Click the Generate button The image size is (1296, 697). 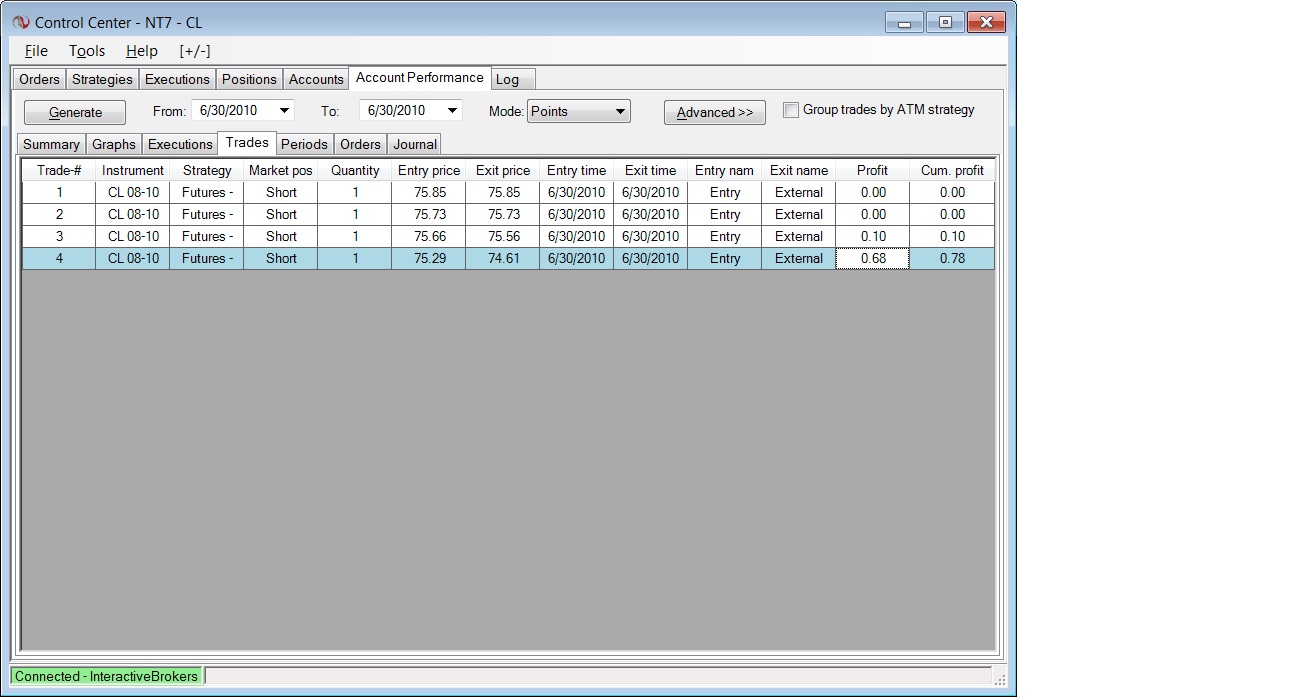[75, 112]
